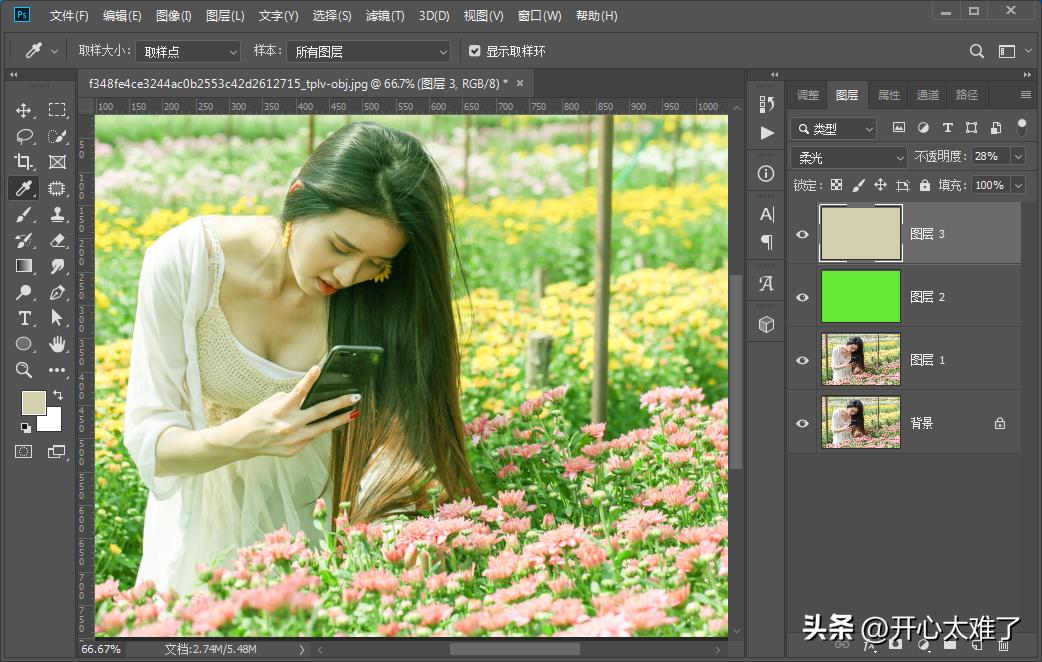The image size is (1042, 662).
Task: Hide the 图层 2 layer
Action: 802,296
